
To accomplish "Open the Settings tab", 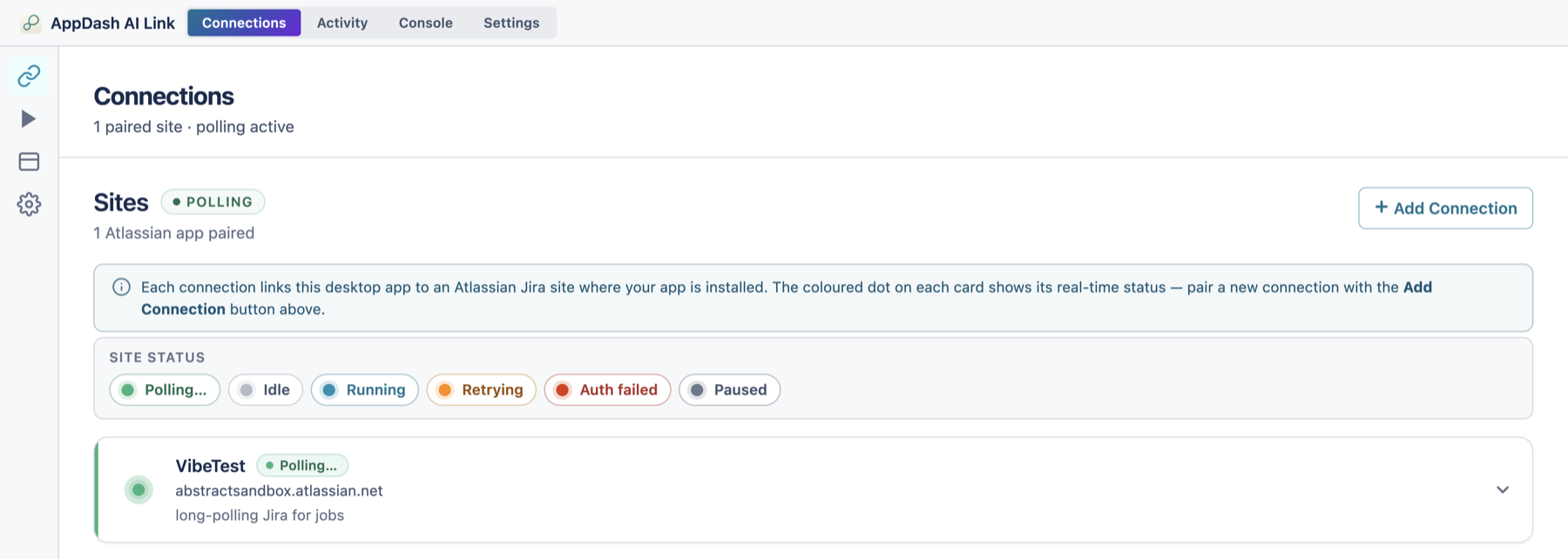I will [511, 23].
